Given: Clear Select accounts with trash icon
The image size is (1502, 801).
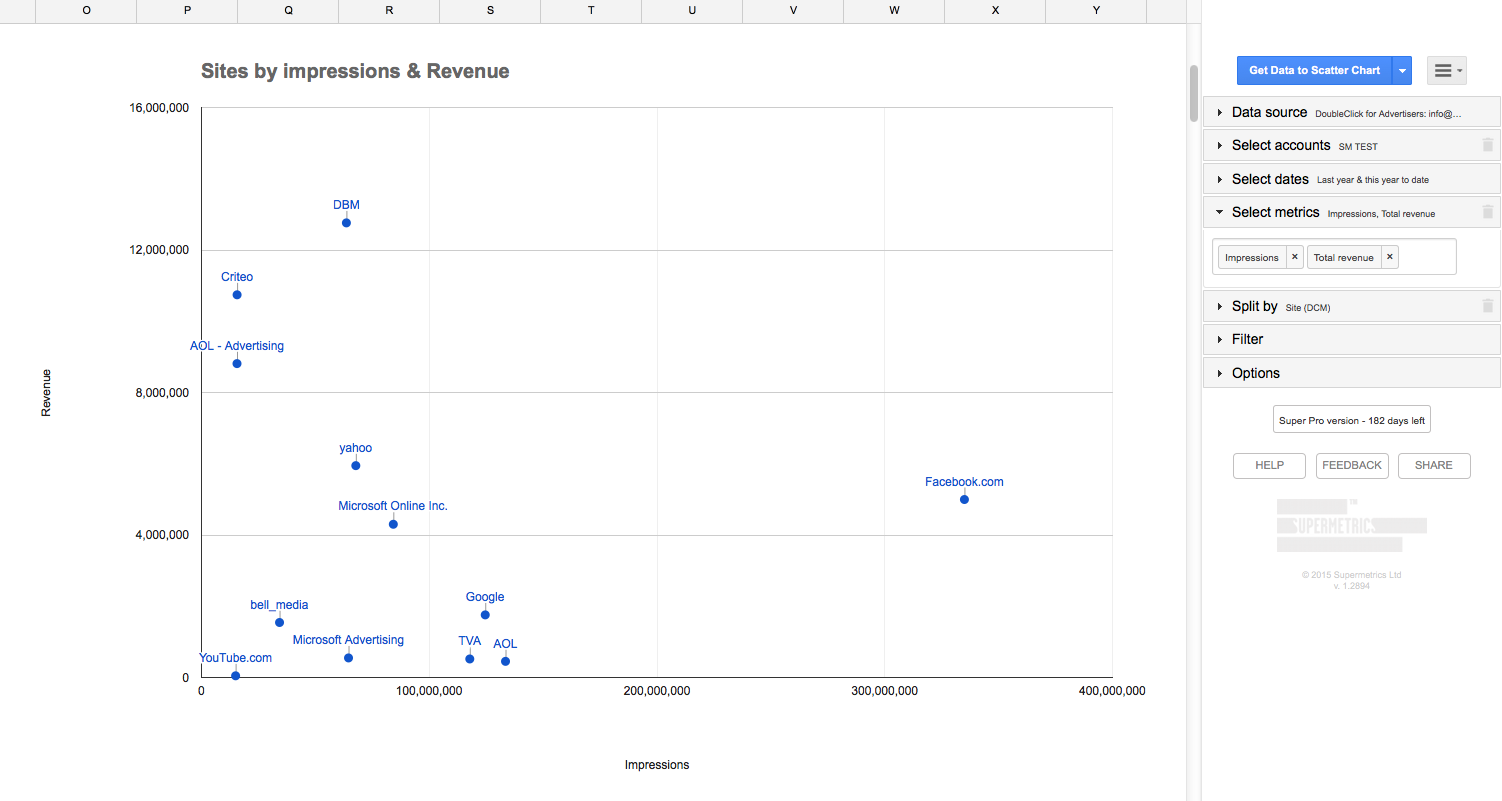Looking at the screenshot, I should [1488, 146].
